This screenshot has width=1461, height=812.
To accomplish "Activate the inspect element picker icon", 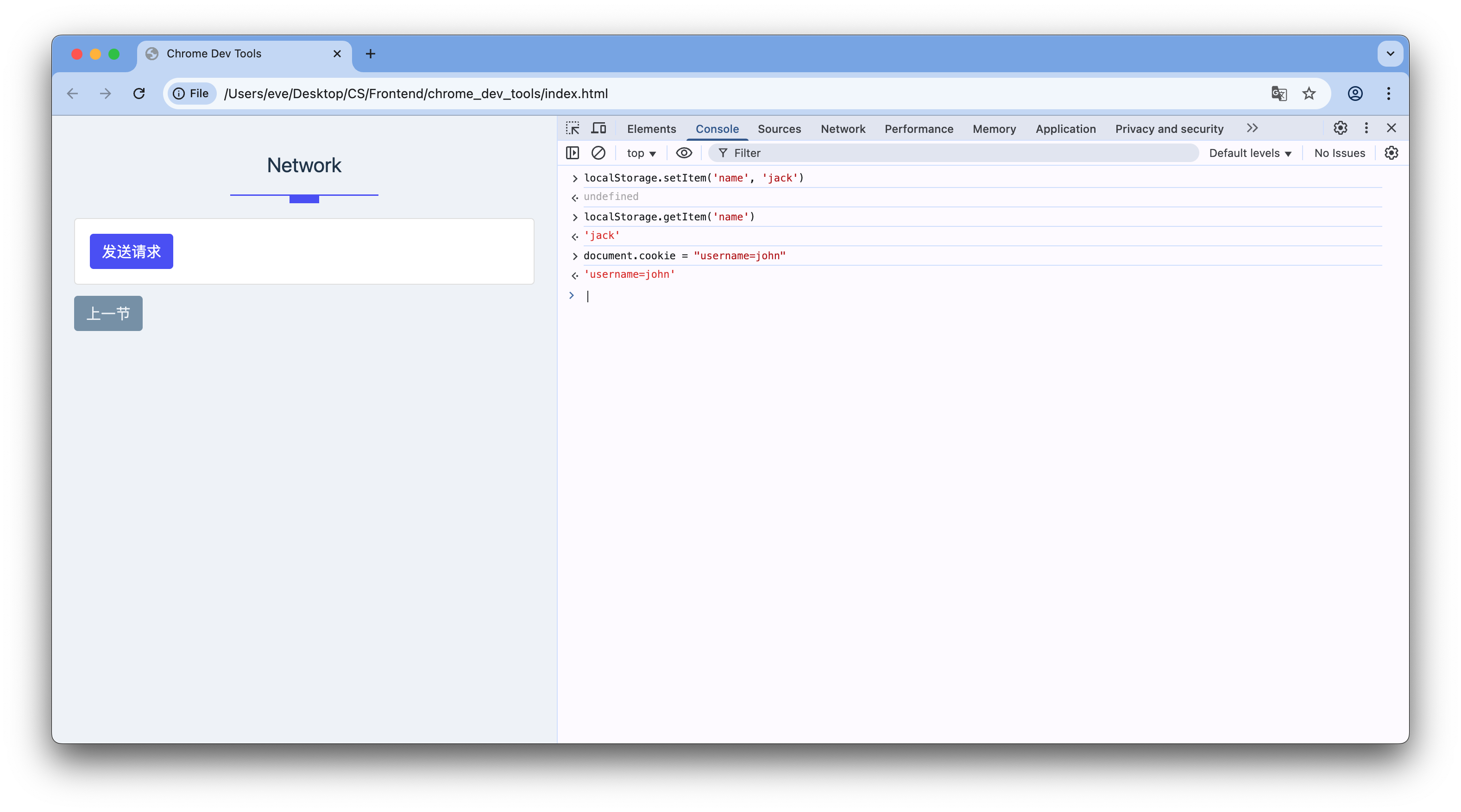I will pyautogui.click(x=572, y=128).
